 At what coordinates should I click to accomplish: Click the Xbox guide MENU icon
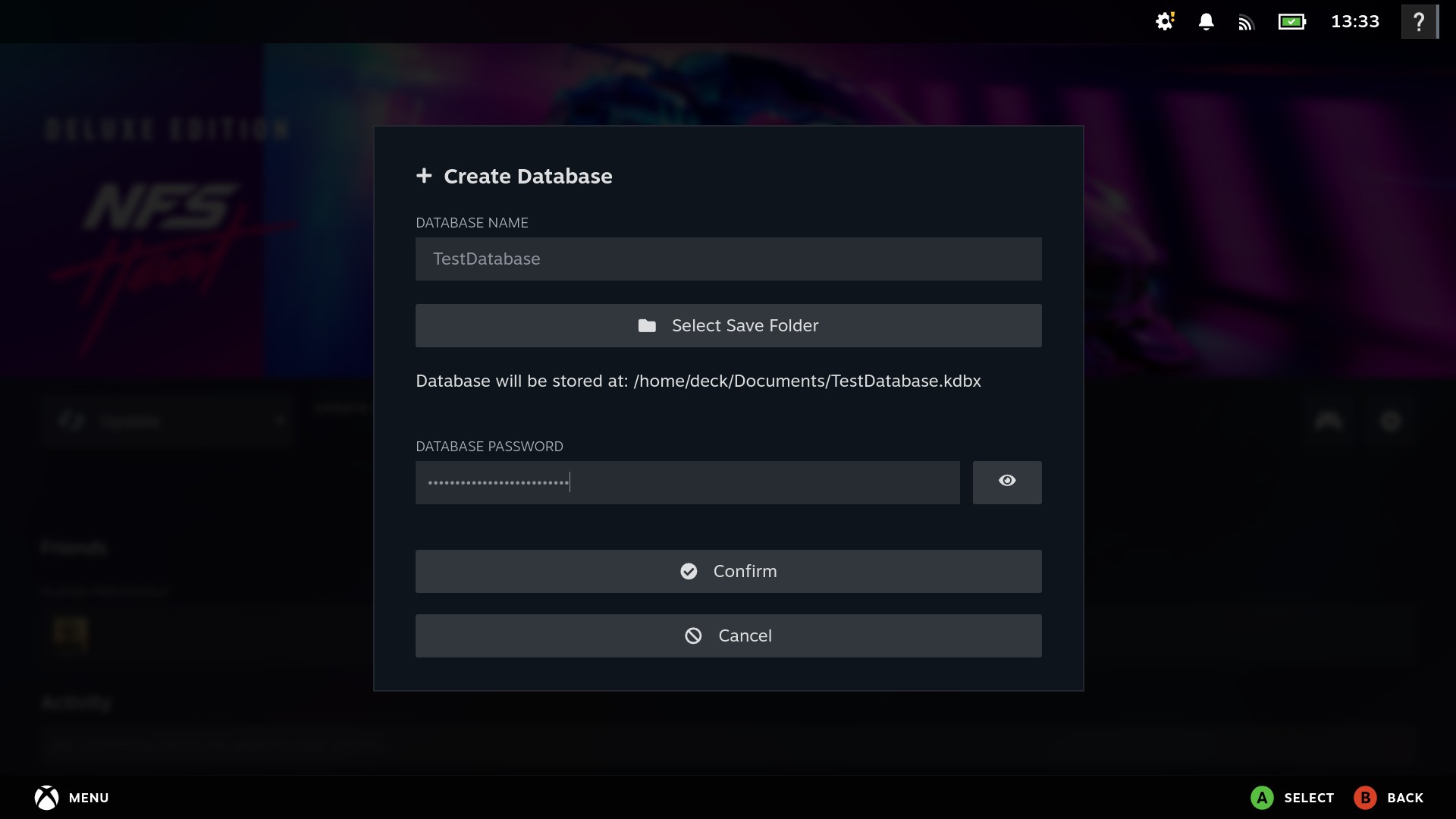click(x=46, y=797)
